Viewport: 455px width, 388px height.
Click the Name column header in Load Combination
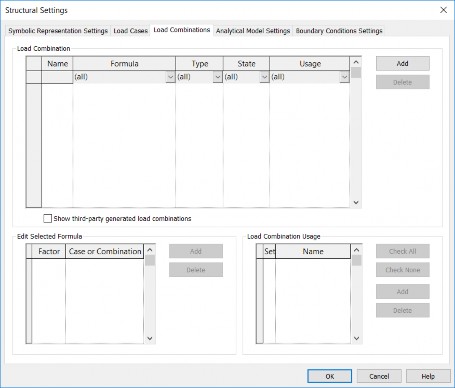pos(57,64)
